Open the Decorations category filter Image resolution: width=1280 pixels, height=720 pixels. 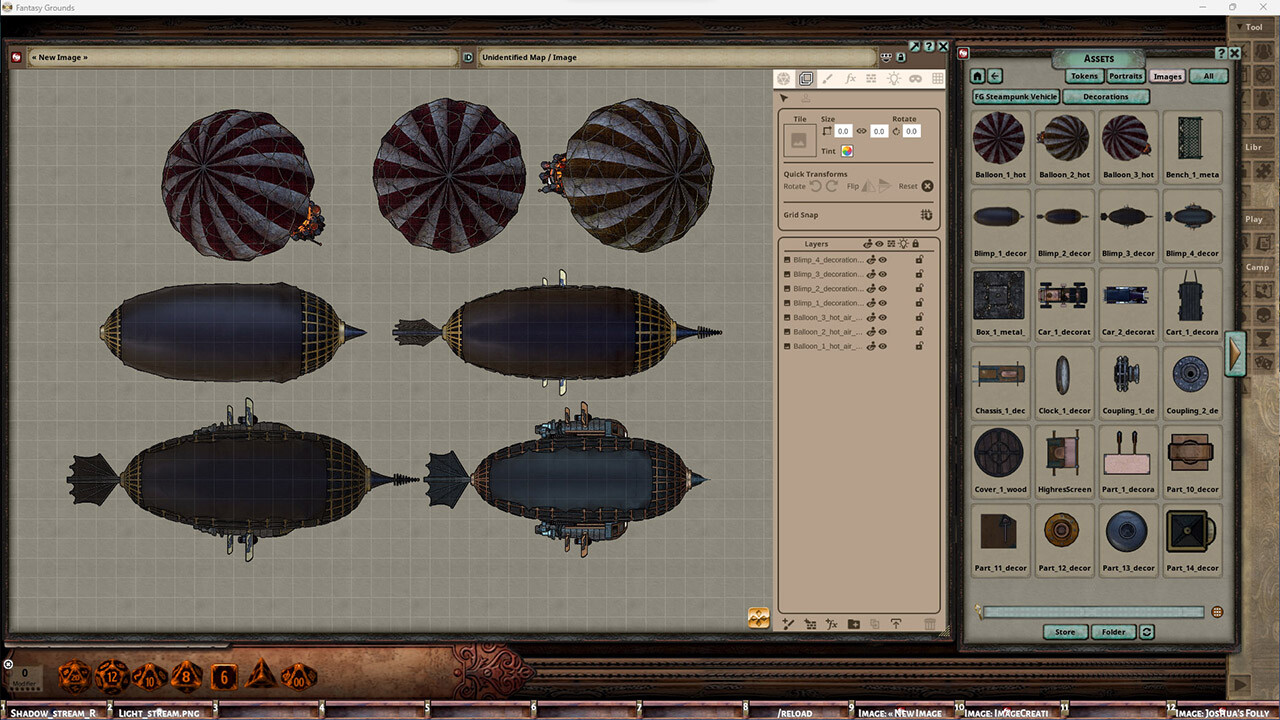tap(1106, 96)
